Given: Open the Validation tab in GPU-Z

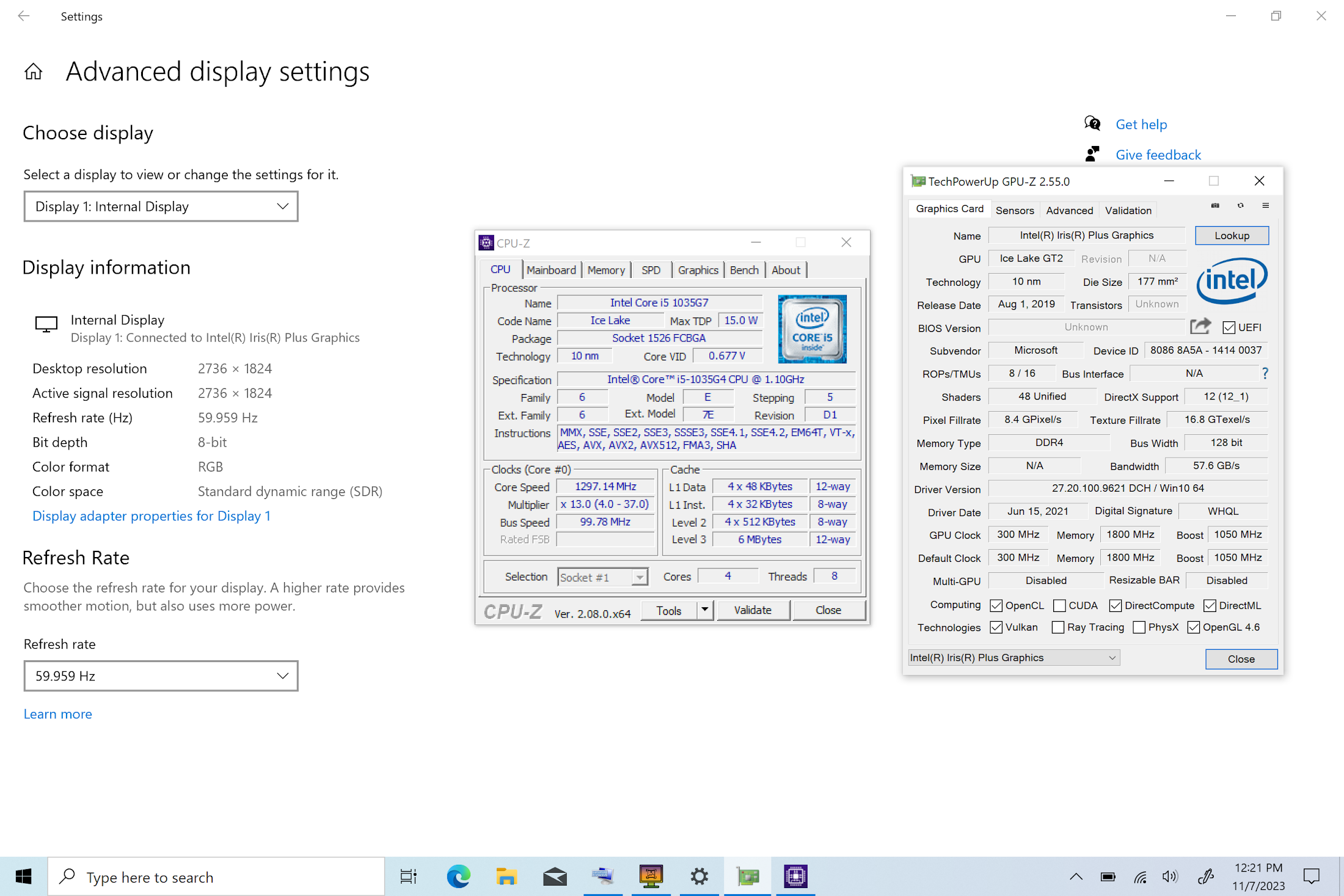Looking at the screenshot, I should click(x=1128, y=210).
